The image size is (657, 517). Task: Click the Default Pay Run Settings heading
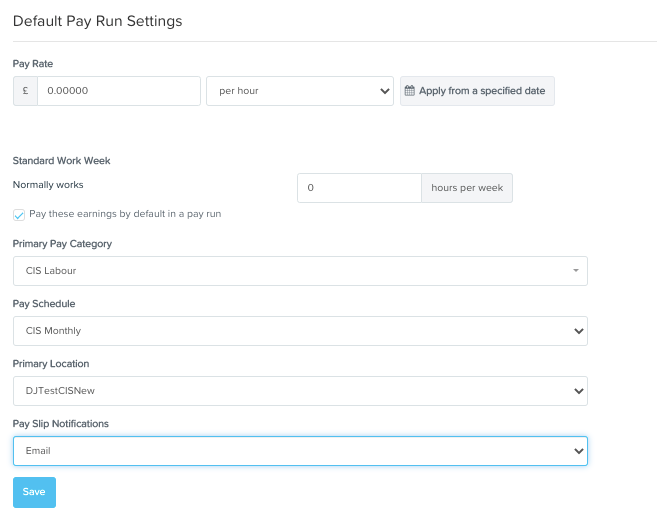click(97, 20)
